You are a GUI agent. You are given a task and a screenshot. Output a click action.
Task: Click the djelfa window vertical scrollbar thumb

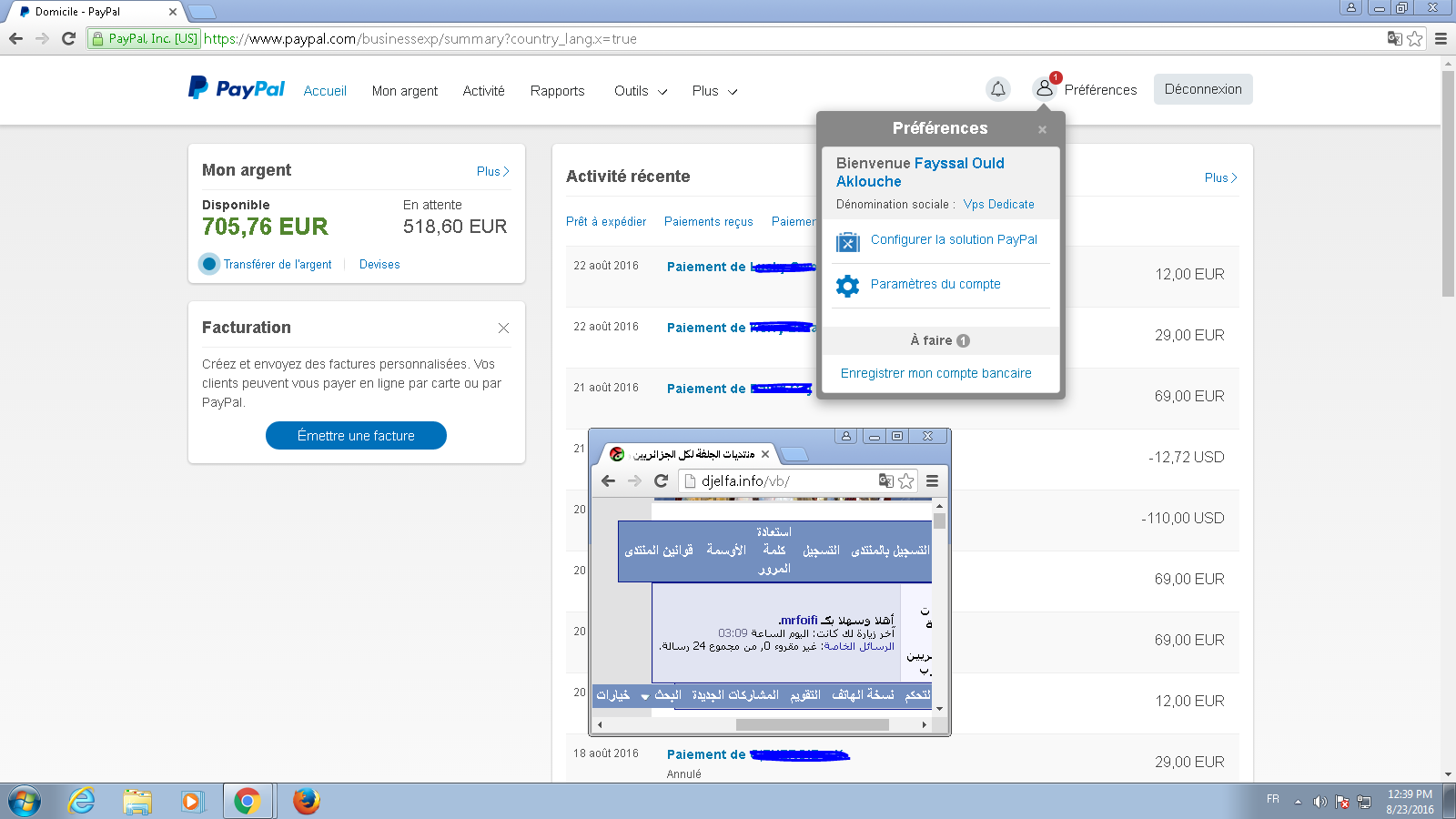point(939,521)
